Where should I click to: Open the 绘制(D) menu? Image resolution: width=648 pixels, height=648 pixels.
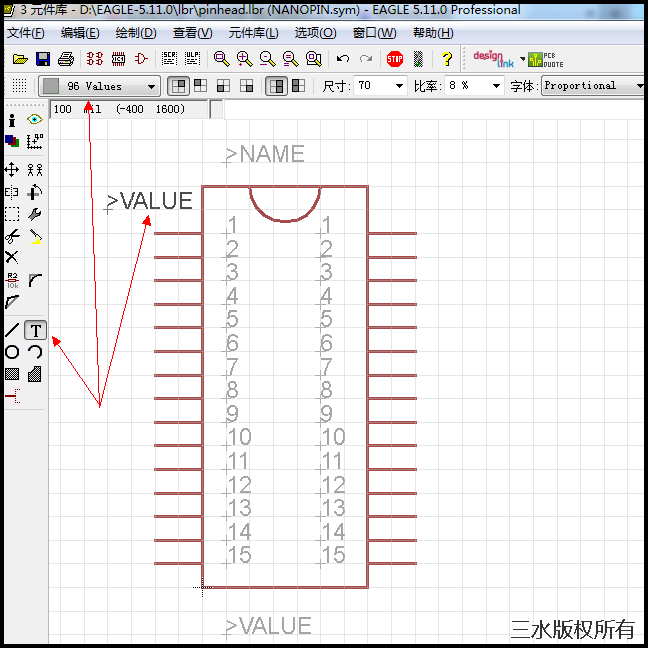click(x=136, y=33)
